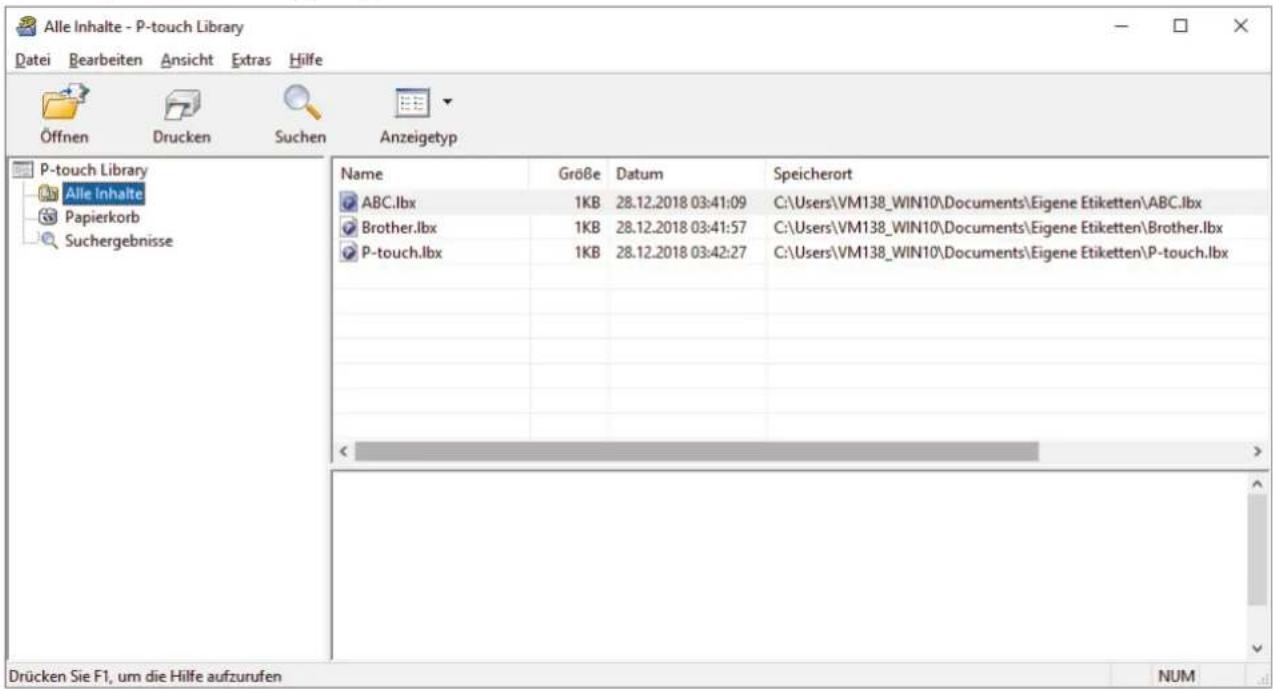Open the Anzeigetyp dropdown arrow
This screenshot has width=1273, height=689.
(x=447, y=103)
